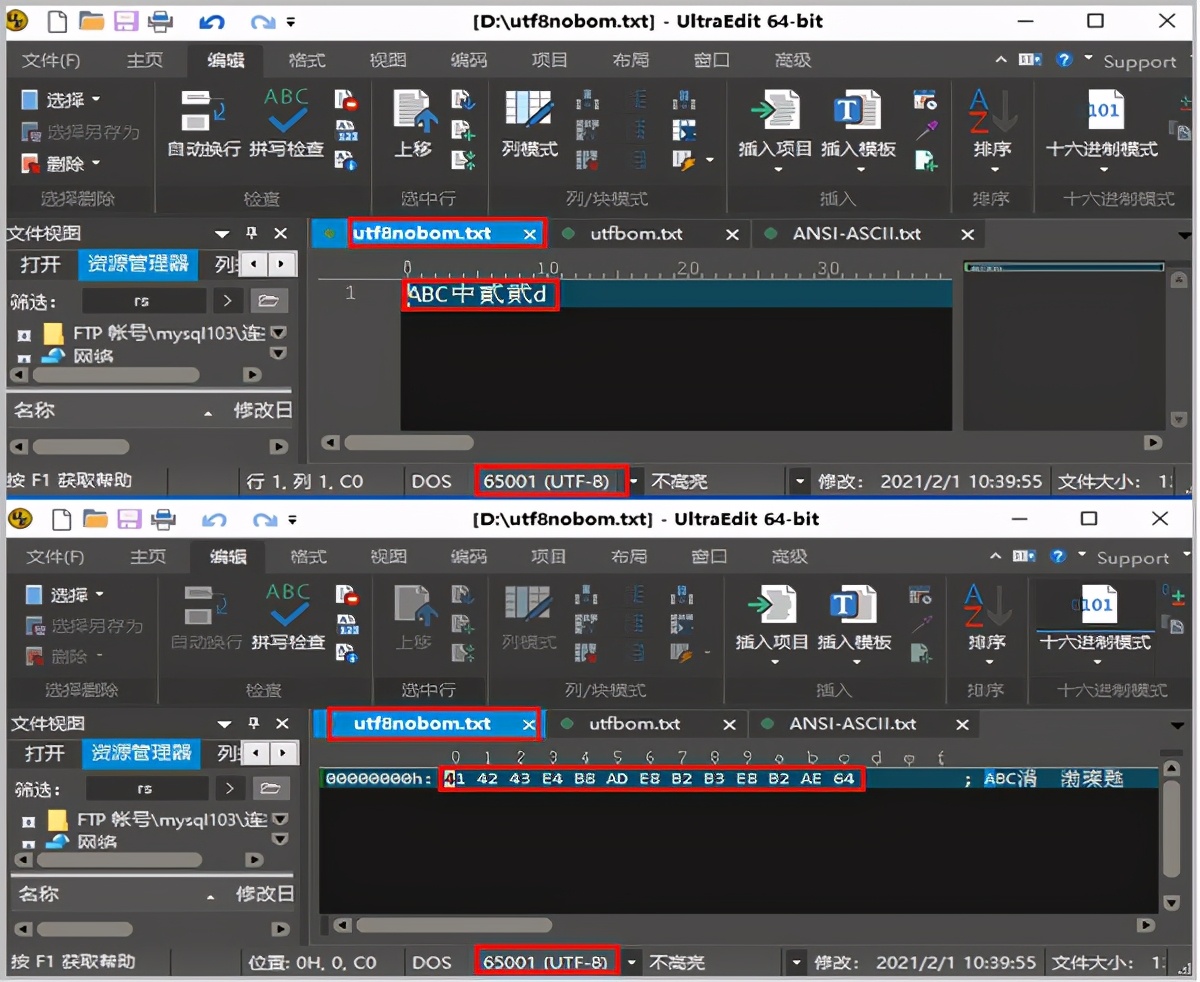Viewport: 1200px width, 982px height.
Task: Click 删除 delete icon in text-view window
Action: tap(31, 163)
